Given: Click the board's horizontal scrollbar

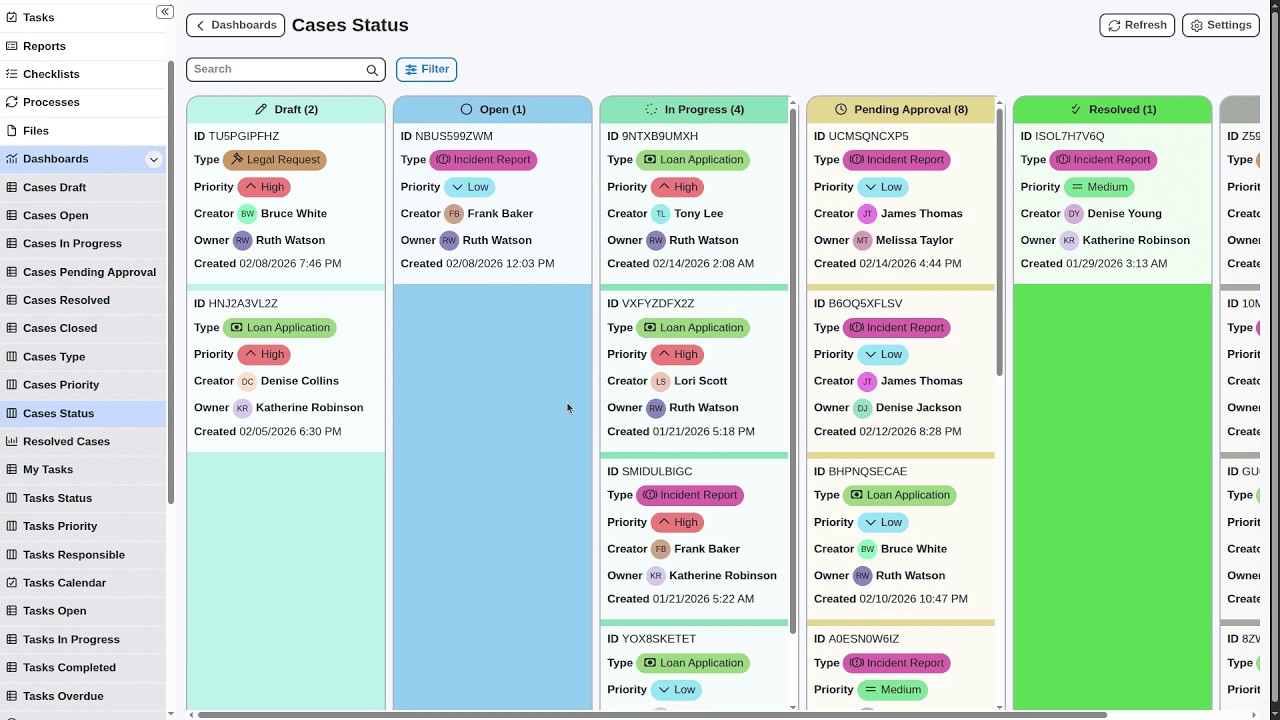Looking at the screenshot, I should pyautogui.click(x=652, y=714).
